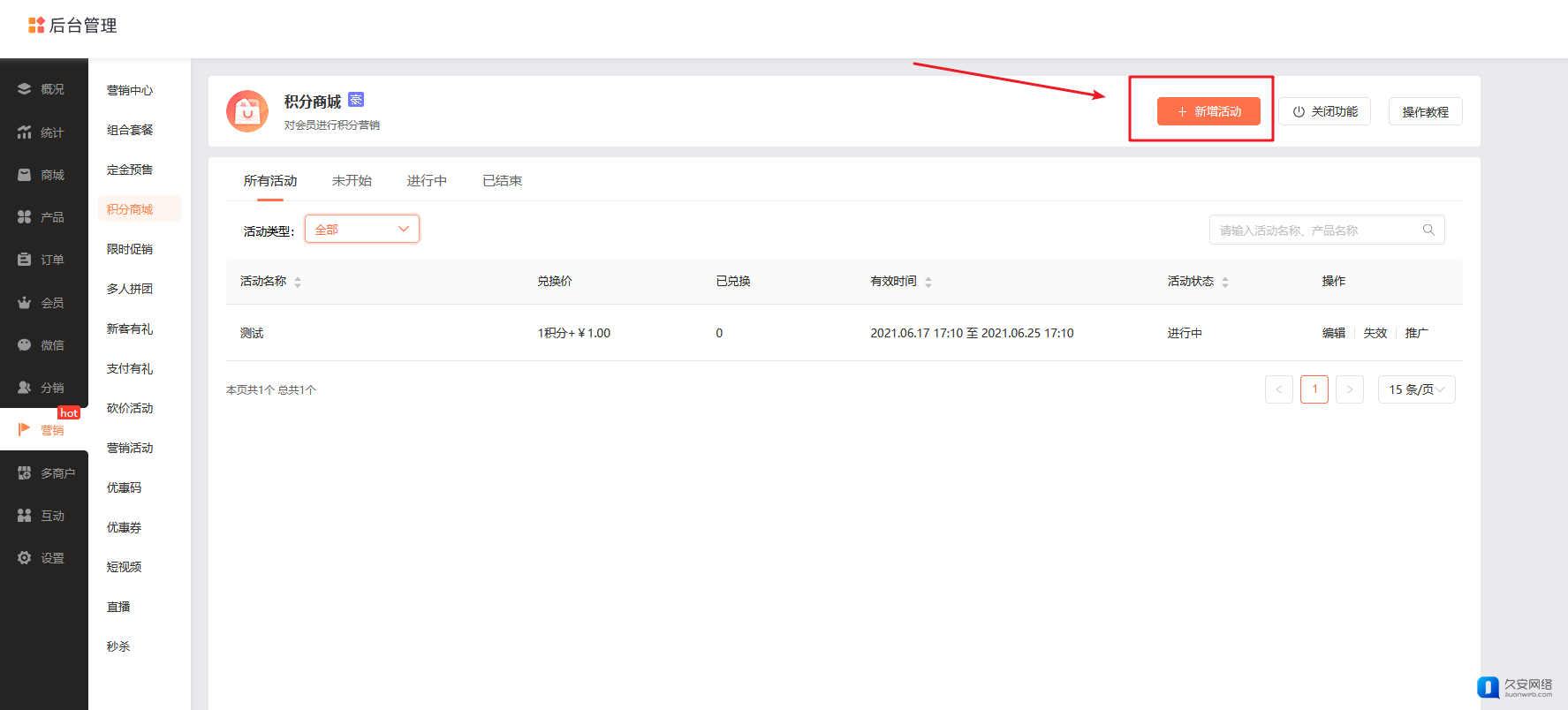Switch to the 未开始 tab
This screenshot has height=710, width=1568.
(352, 181)
